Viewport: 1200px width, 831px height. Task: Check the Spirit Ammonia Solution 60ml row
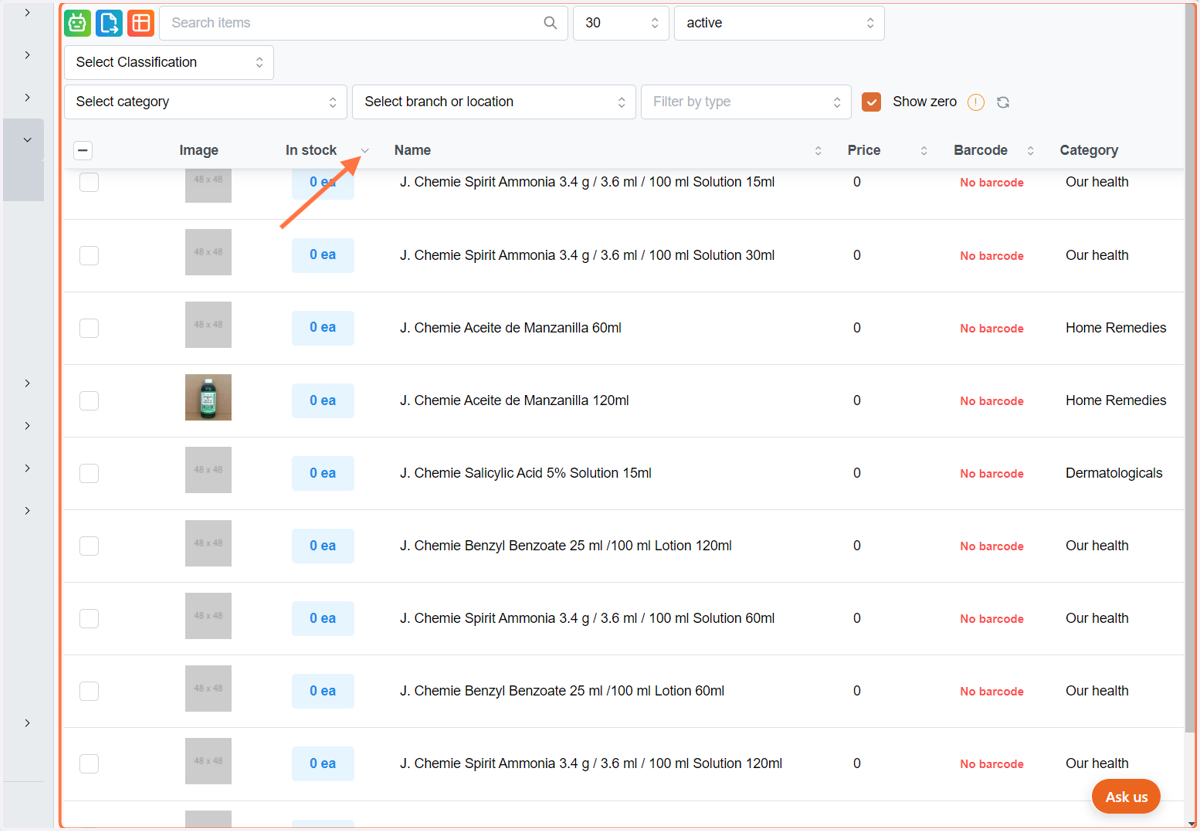[x=89, y=618]
